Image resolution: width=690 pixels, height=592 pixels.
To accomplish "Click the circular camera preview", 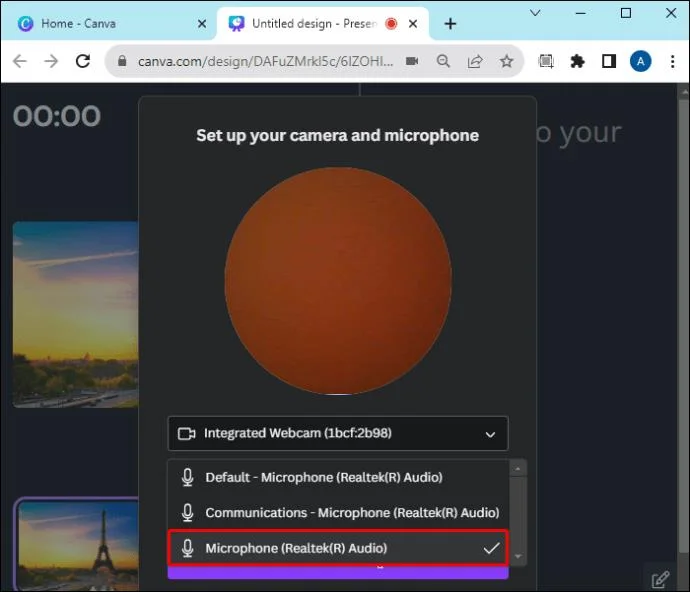I will (x=338, y=281).
